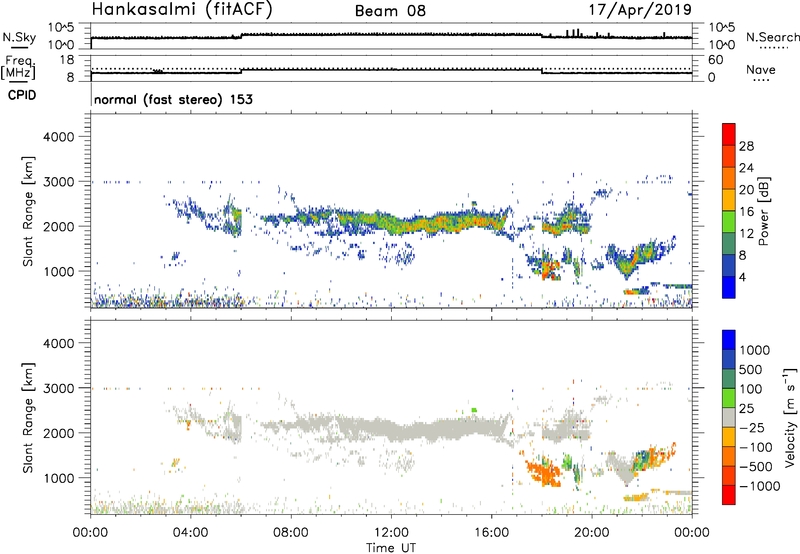The width and height of the screenshot is (800, 554).
Task: Click the '4' label on the power colorbar
Action: tap(742, 277)
